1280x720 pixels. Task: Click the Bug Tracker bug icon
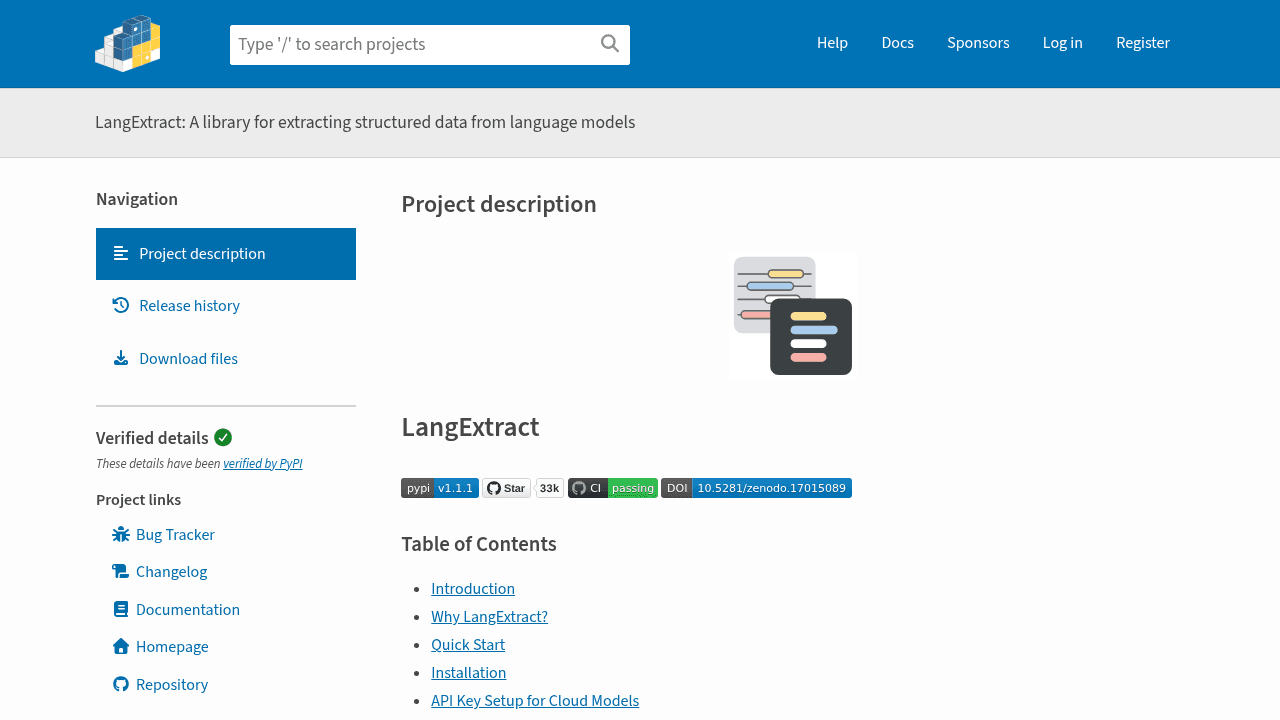[x=119, y=534]
